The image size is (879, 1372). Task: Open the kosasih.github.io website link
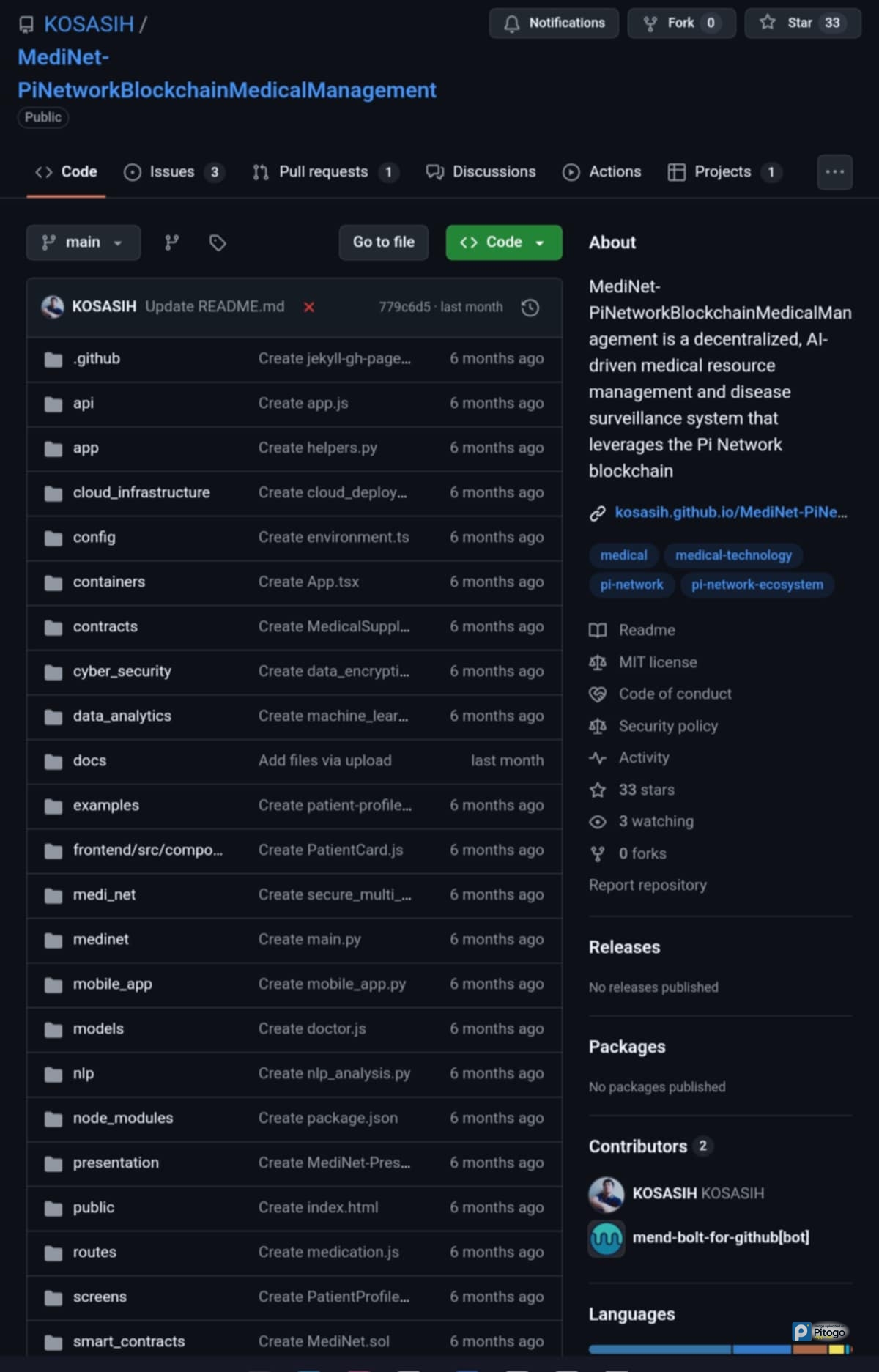point(730,513)
